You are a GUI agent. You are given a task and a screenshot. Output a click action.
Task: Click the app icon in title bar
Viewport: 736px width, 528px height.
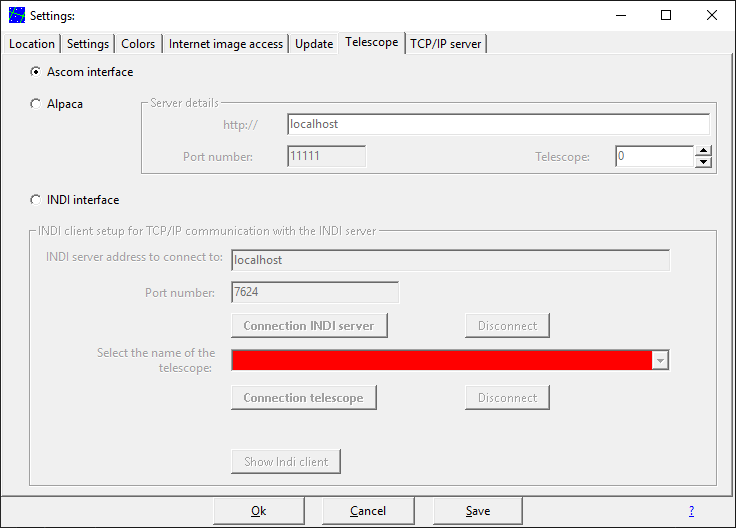click(16, 15)
